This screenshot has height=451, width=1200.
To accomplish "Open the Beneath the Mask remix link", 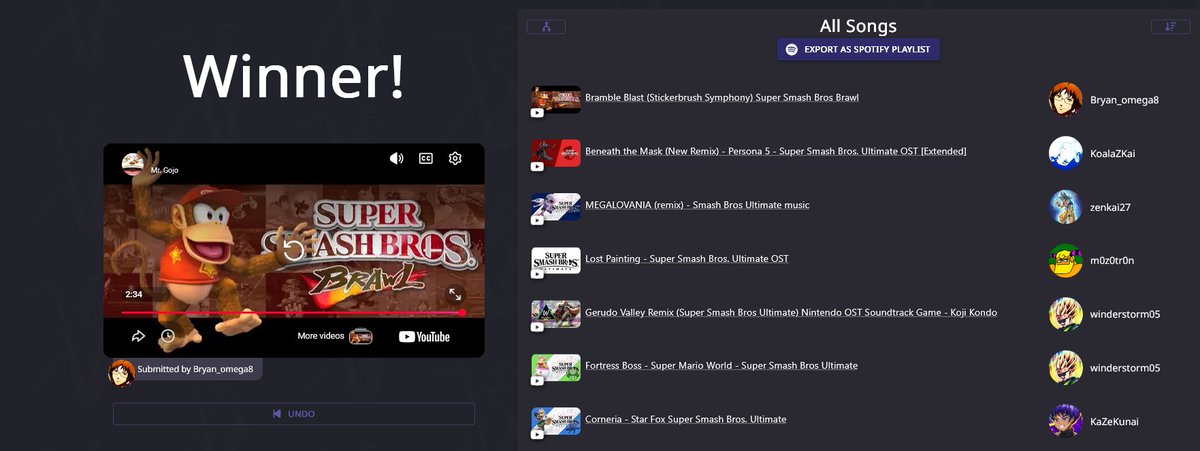I will tap(776, 151).
